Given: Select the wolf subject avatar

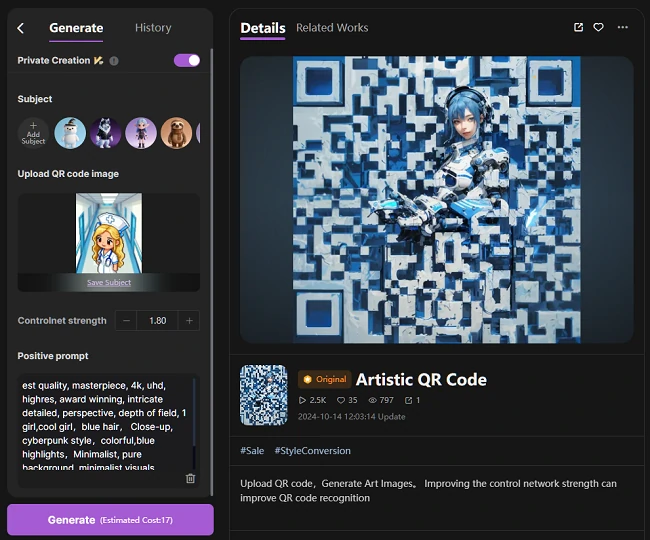Looking at the screenshot, I should [105, 133].
